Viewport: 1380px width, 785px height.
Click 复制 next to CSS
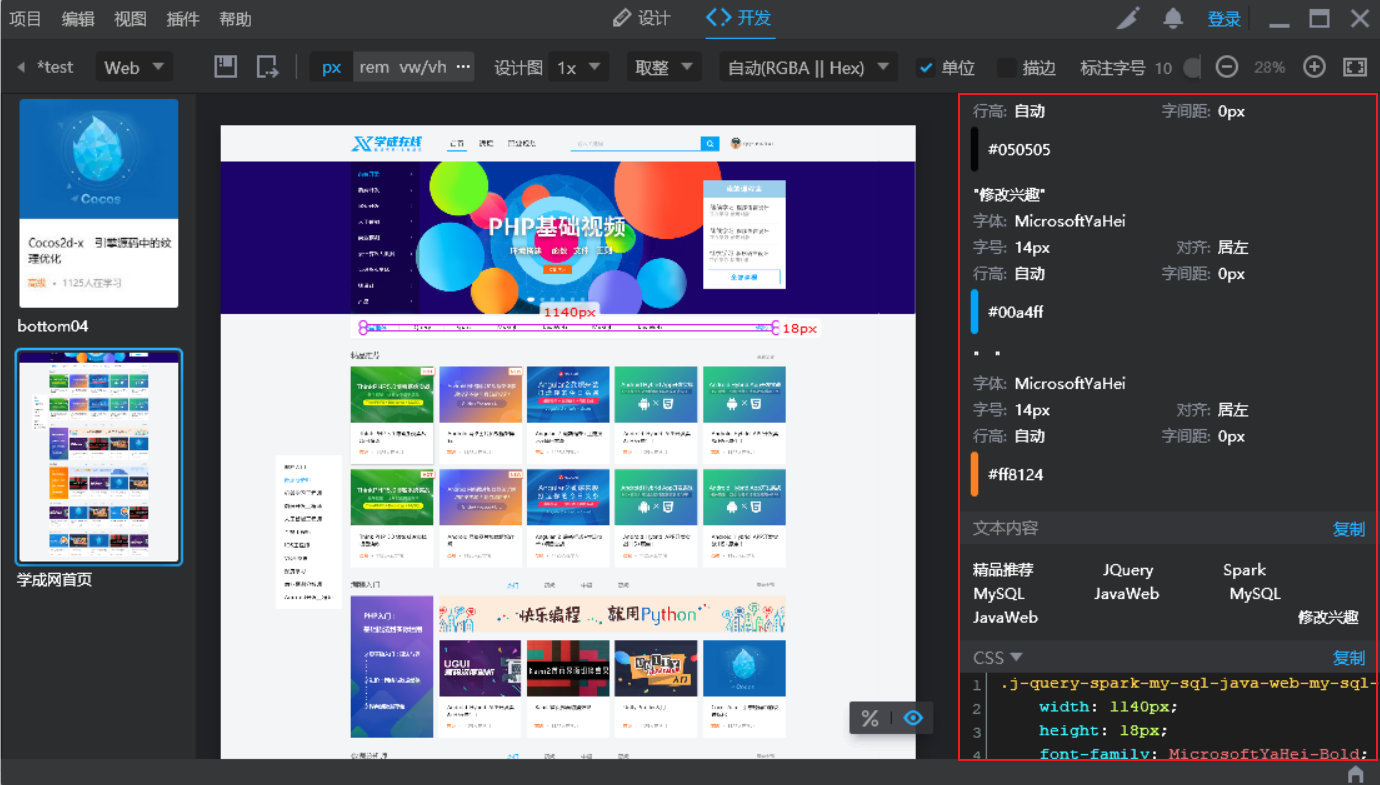pos(1348,658)
